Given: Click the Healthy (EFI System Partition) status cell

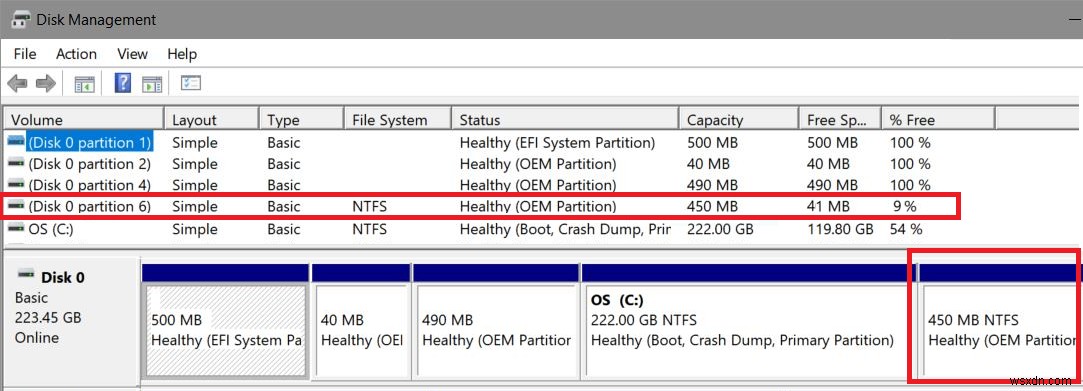Looking at the screenshot, I should click(x=557, y=143).
